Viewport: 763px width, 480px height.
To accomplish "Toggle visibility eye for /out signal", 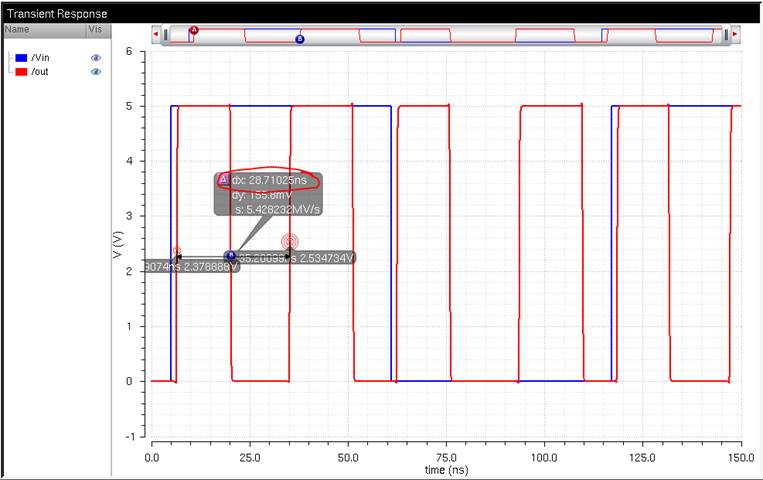I will 97,72.
